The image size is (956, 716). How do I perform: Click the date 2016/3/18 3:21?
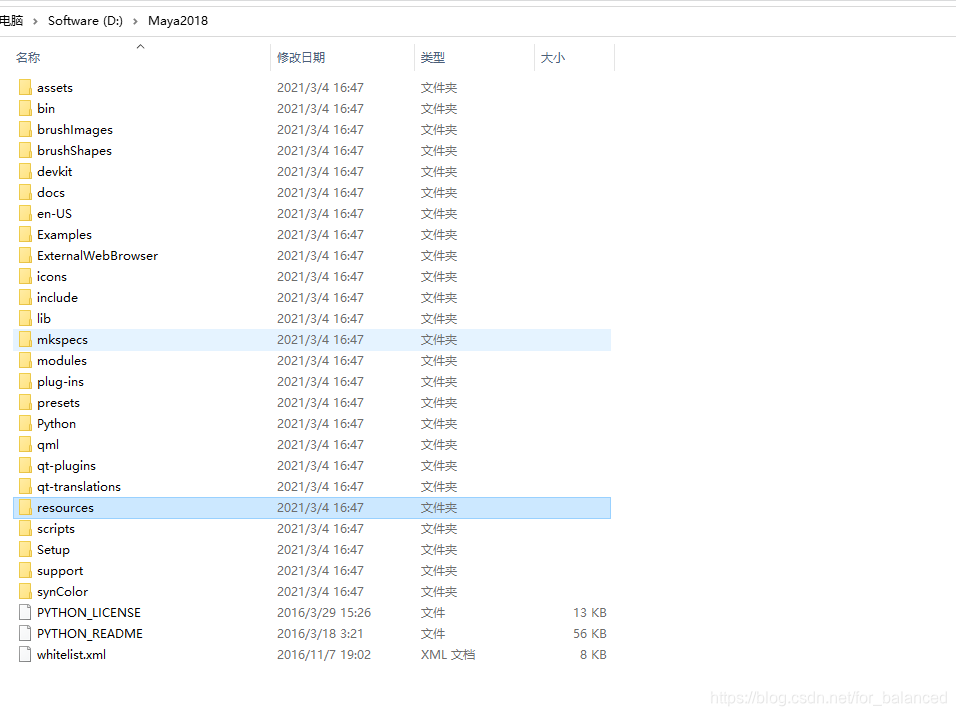[320, 634]
